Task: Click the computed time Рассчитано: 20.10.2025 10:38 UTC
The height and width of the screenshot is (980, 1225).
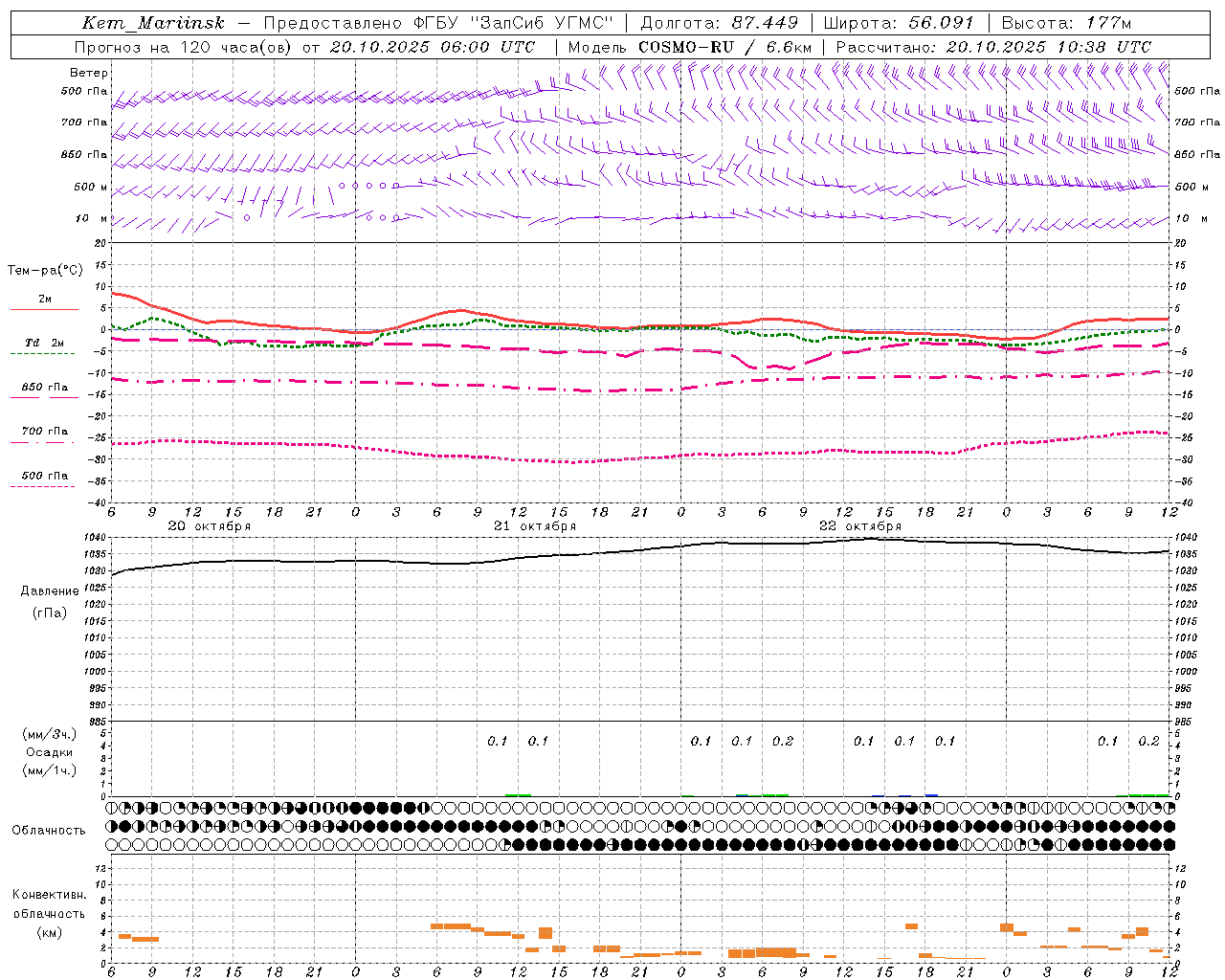Action: 993,47
